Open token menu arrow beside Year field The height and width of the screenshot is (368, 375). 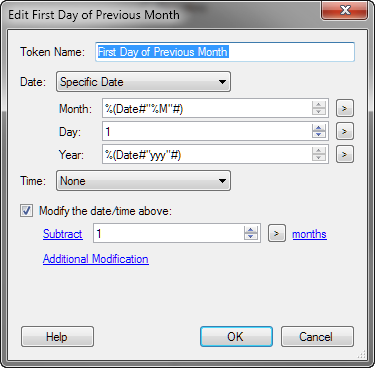coord(345,154)
